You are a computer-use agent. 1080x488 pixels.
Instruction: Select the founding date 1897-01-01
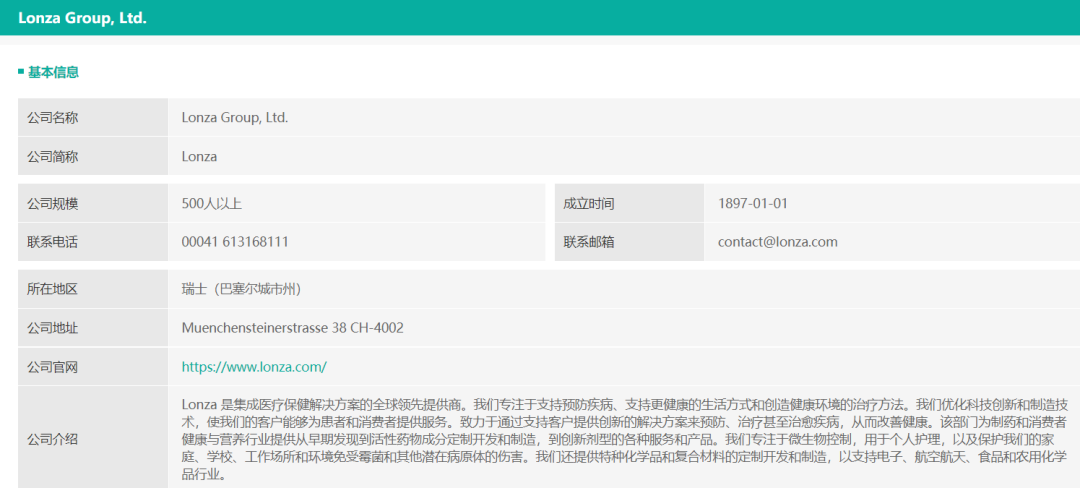coord(752,204)
